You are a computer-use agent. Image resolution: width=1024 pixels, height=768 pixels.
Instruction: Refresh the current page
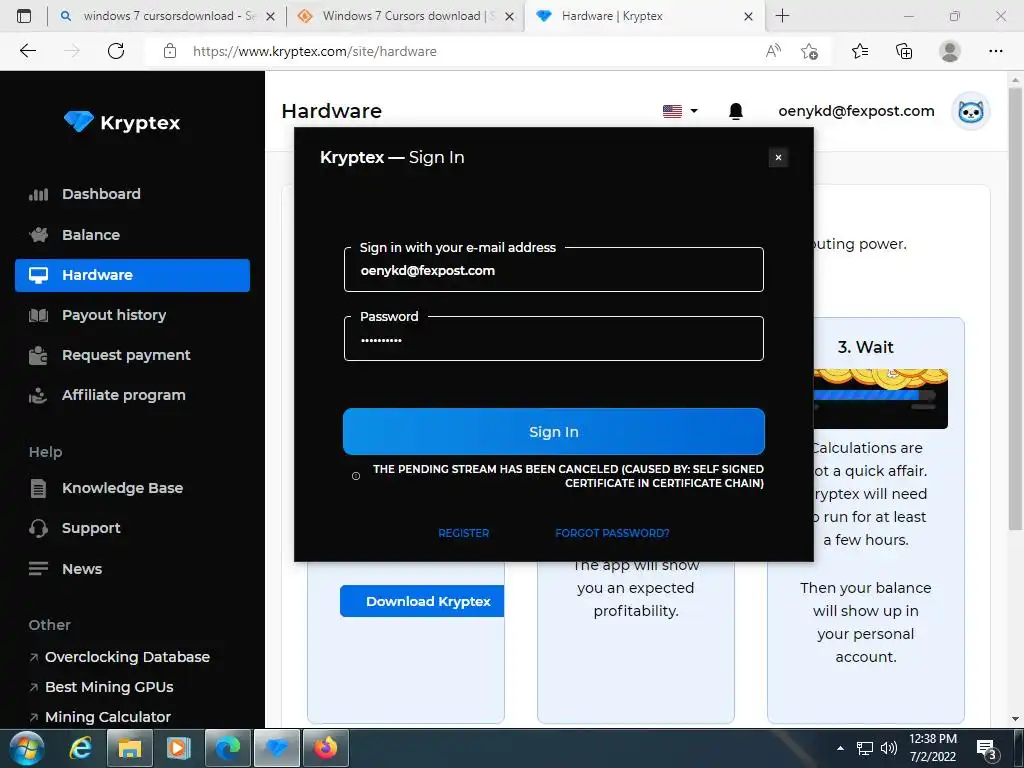pyautogui.click(x=116, y=51)
